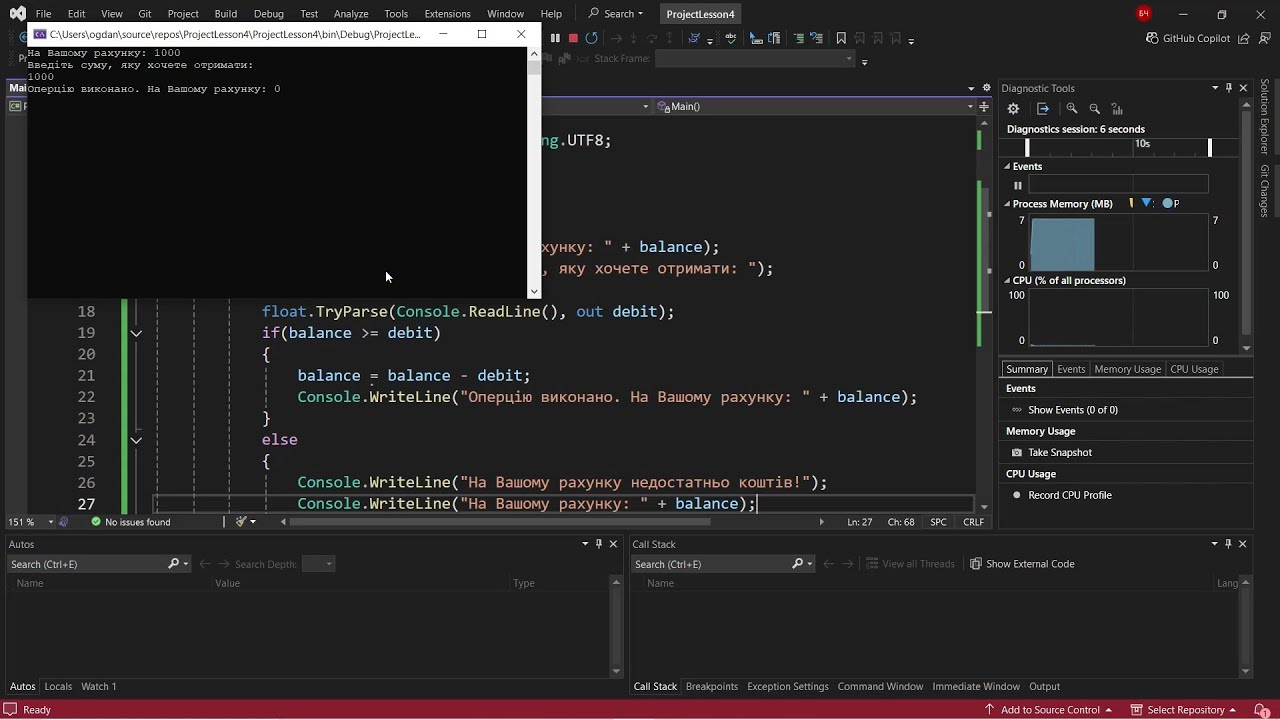Open the Stack Frame dropdown
Image resolution: width=1280 pixels, height=720 pixels.
pyautogui.click(x=849, y=58)
